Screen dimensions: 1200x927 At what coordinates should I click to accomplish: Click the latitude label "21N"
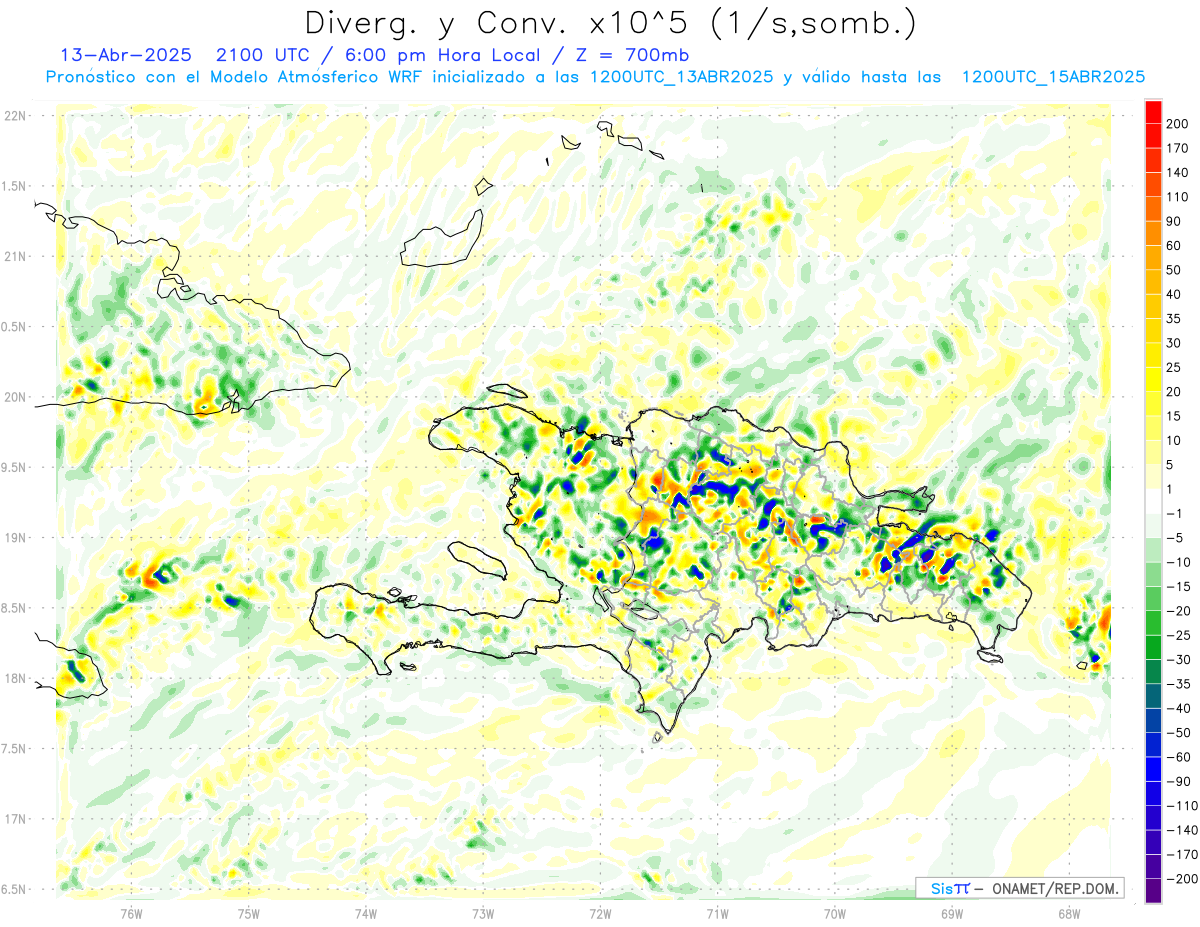[x=14, y=256]
